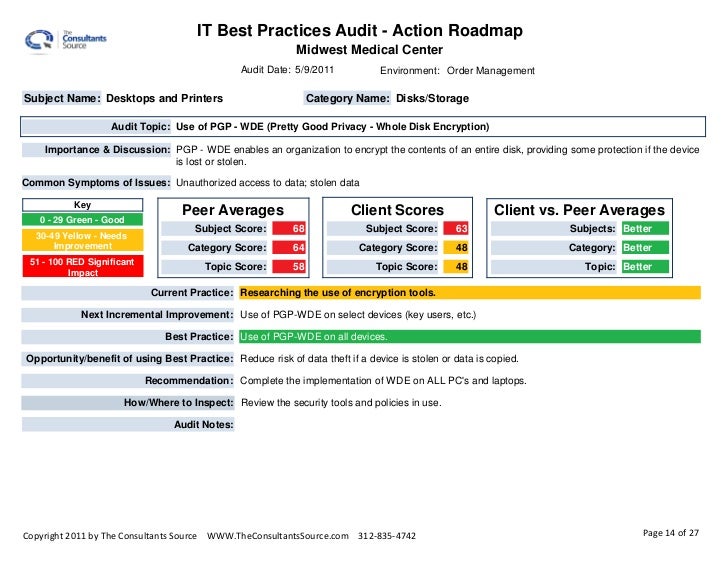Click the 'Recommendation:' label
This screenshot has width=728, height=563.
coord(128,381)
